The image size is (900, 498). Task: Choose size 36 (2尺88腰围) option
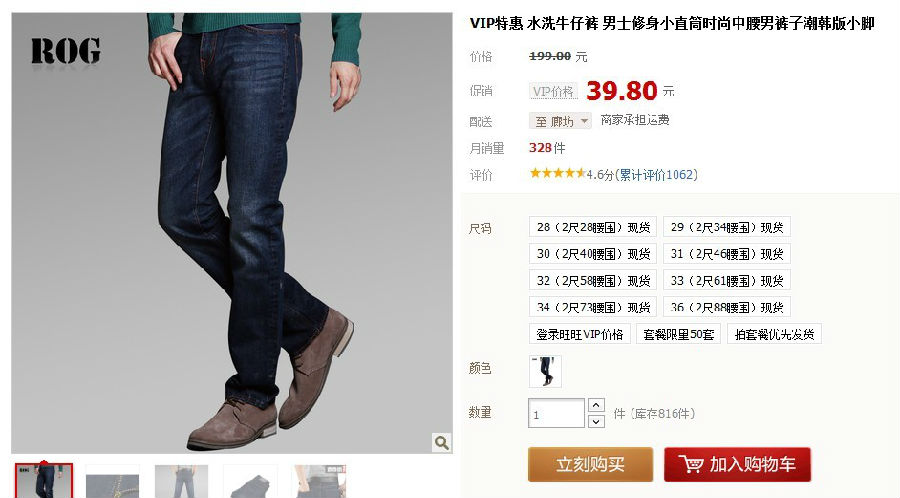pos(727,306)
